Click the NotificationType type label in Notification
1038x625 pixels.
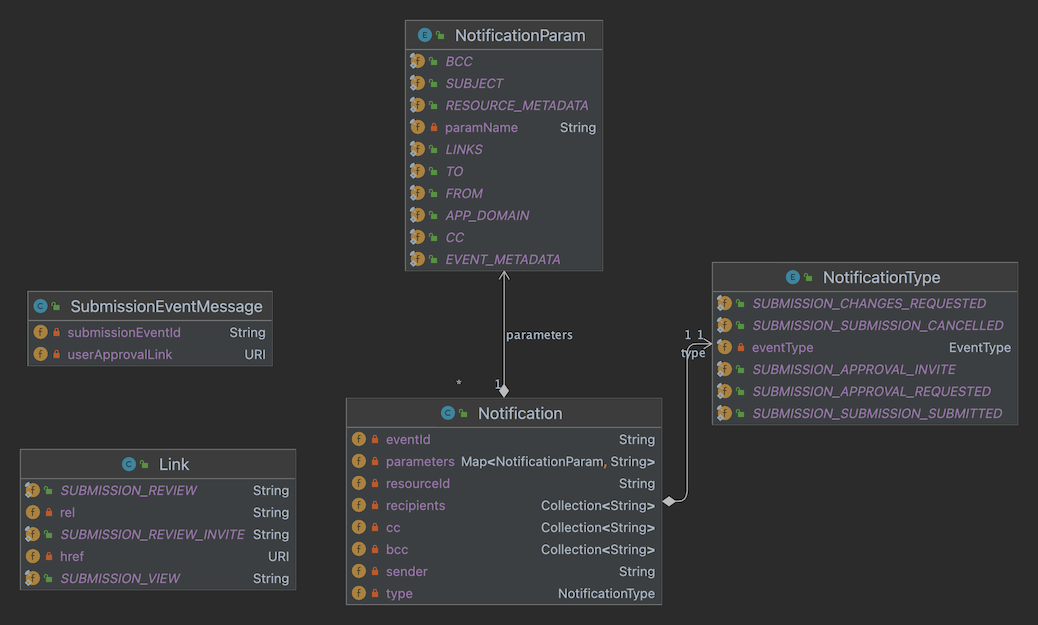[606, 593]
